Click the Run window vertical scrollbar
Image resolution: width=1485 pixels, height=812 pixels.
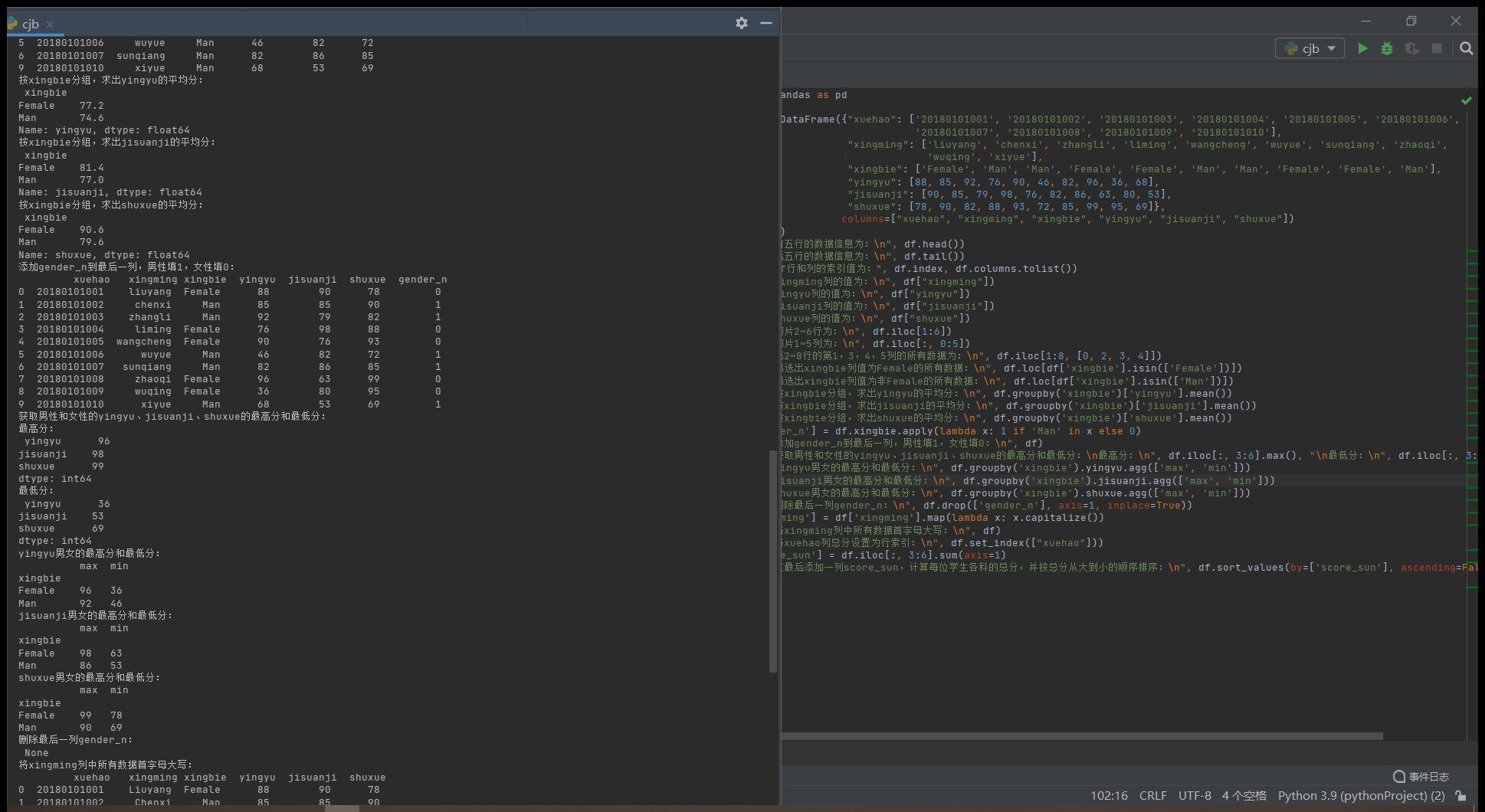click(x=773, y=561)
